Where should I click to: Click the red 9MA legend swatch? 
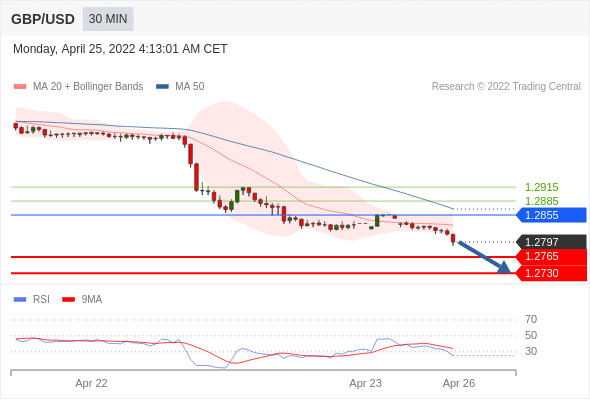68,300
